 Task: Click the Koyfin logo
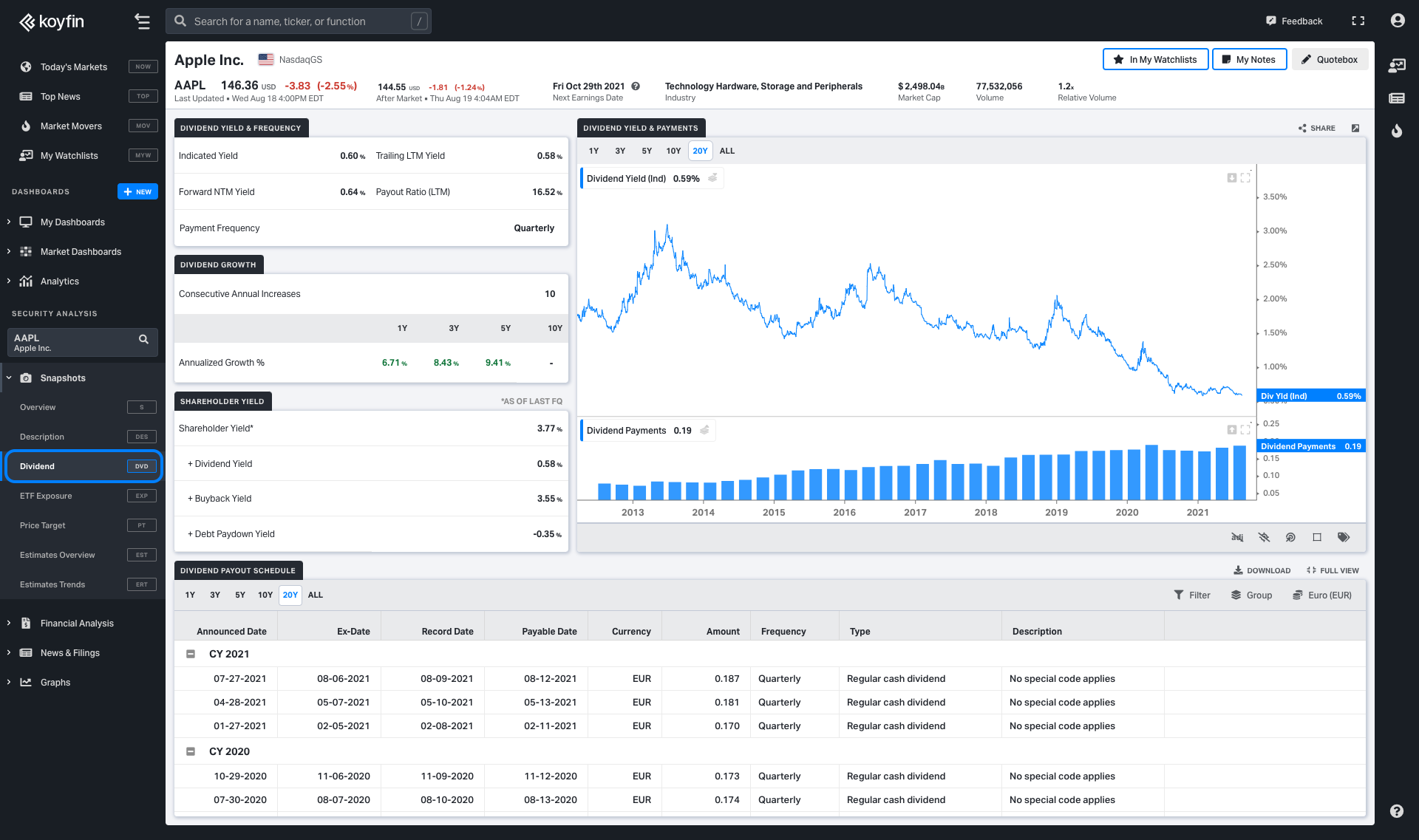pos(52,21)
